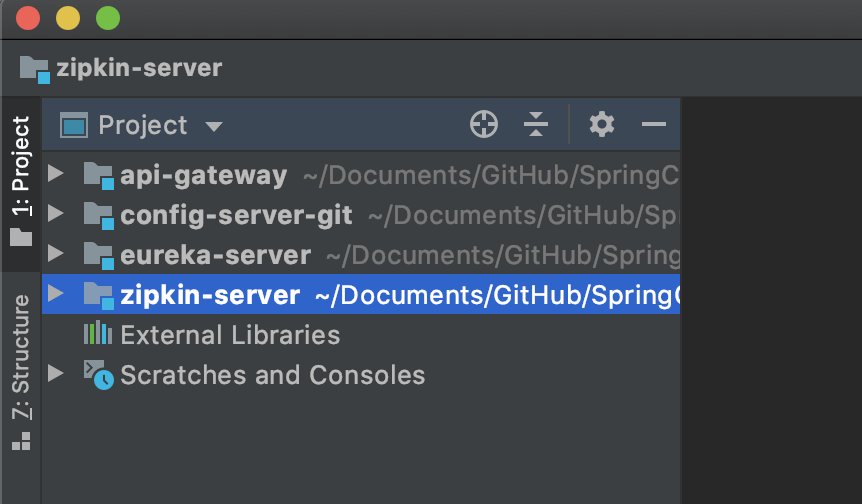Screen dimensions: 862x504
Task: Select the eureka-server tree item
Action: pos(361,255)
